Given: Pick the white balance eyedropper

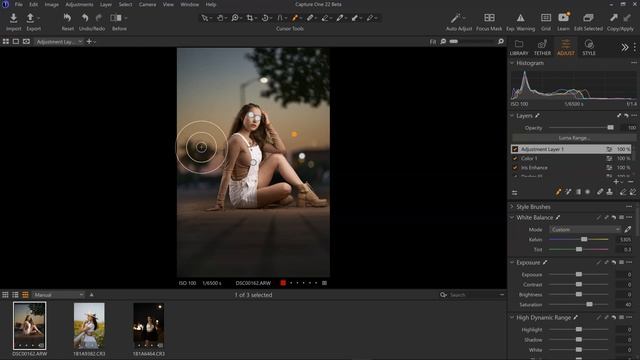Looking at the screenshot, I should (628, 229).
